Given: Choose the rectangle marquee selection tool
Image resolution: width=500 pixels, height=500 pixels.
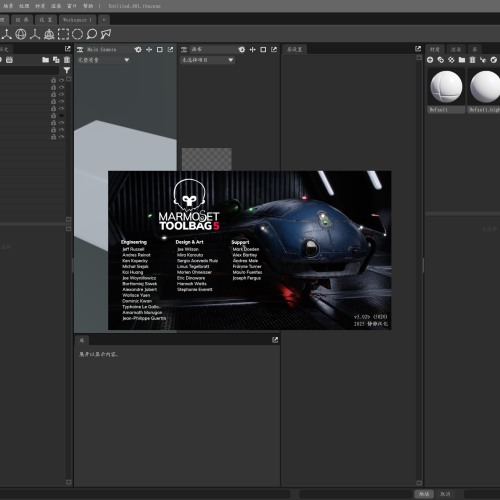Looking at the screenshot, I should point(63,34).
